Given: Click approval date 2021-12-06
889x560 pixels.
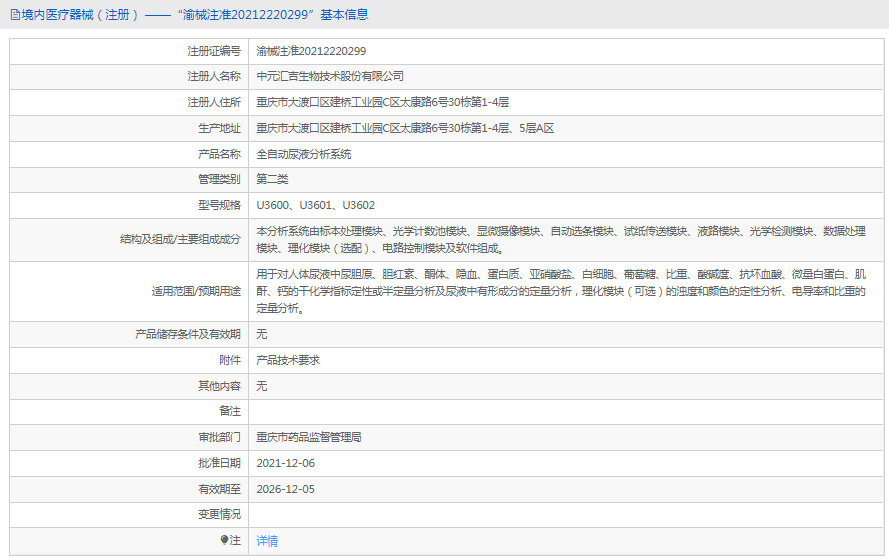Looking at the screenshot, I should 285,463.
